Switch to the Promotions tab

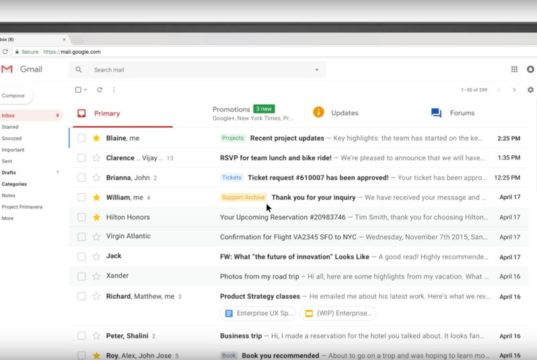click(x=252, y=113)
